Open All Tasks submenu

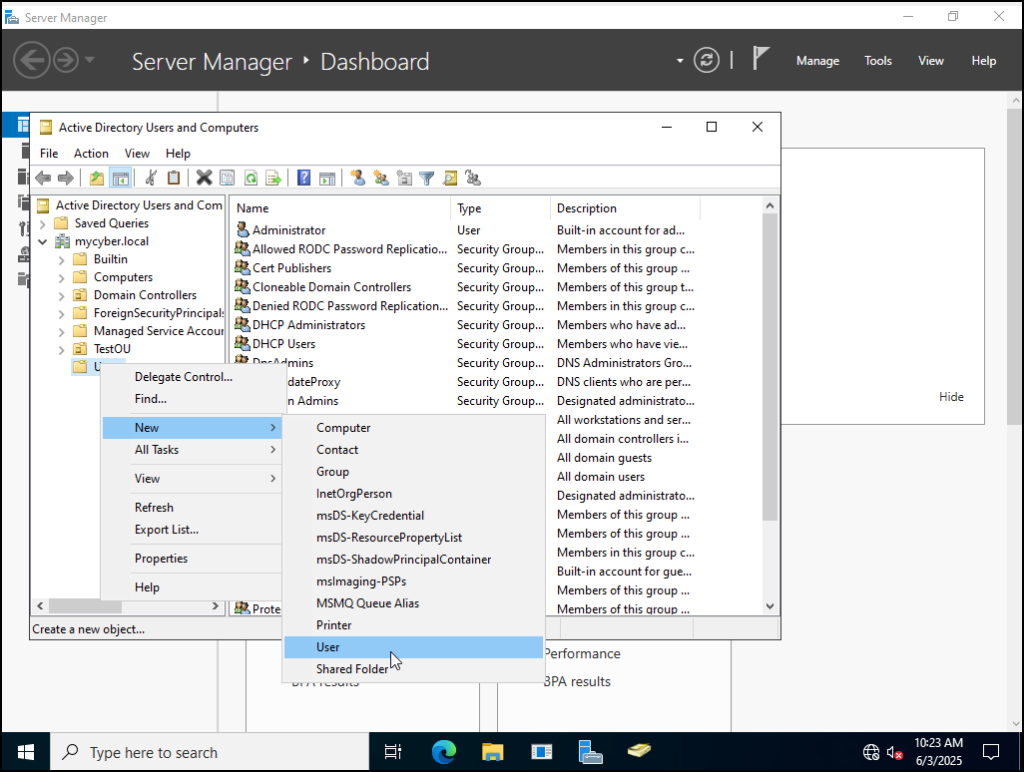click(192, 449)
